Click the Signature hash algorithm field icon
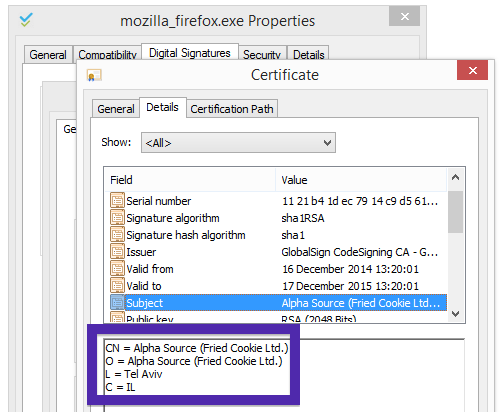 coord(117,235)
